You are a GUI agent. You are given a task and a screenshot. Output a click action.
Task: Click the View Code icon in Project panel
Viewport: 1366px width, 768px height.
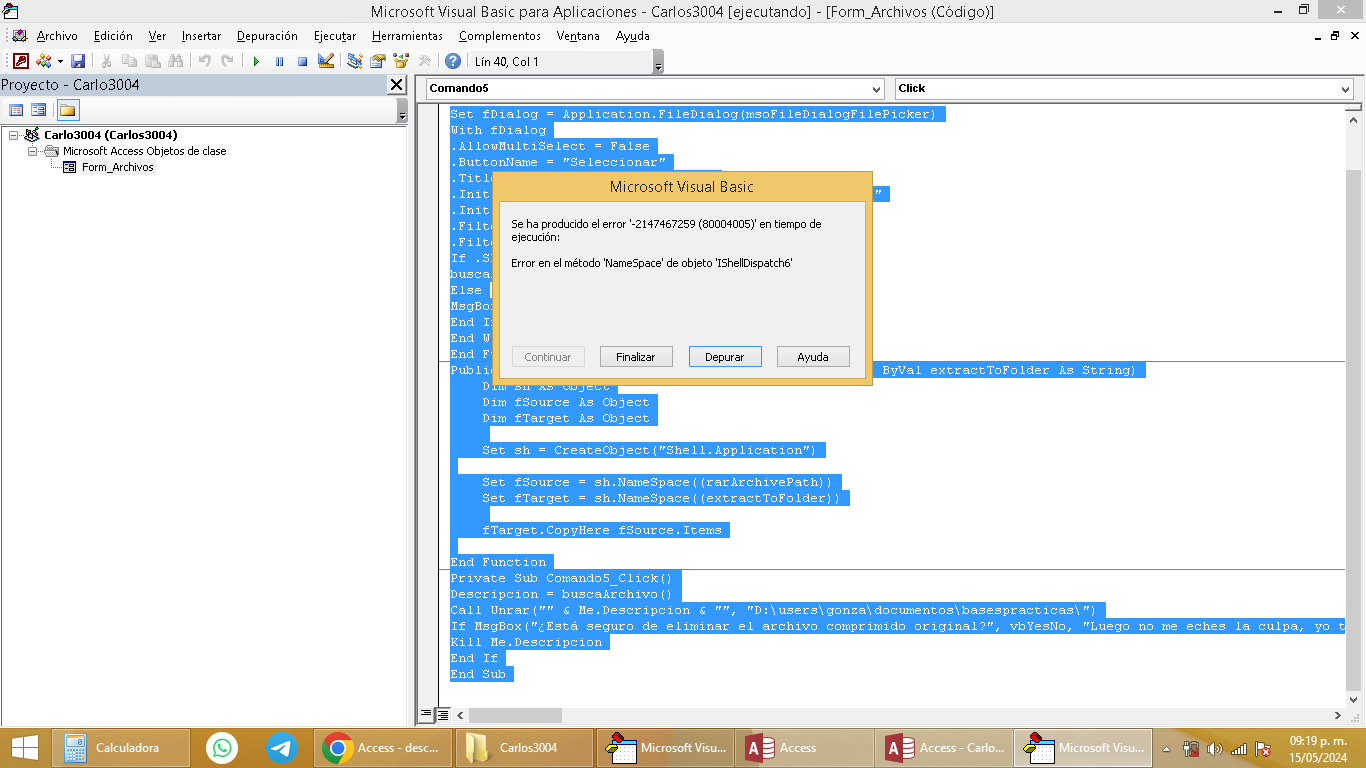16,110
